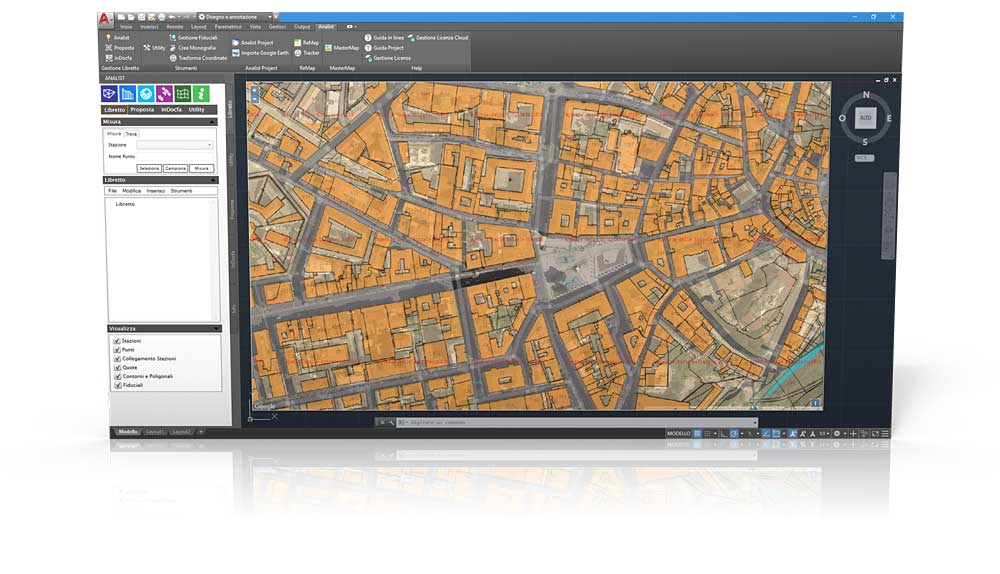This screenshot has height=574, width=1000.
Task: Click the Undo arrow icon
Action: (172, 17)
